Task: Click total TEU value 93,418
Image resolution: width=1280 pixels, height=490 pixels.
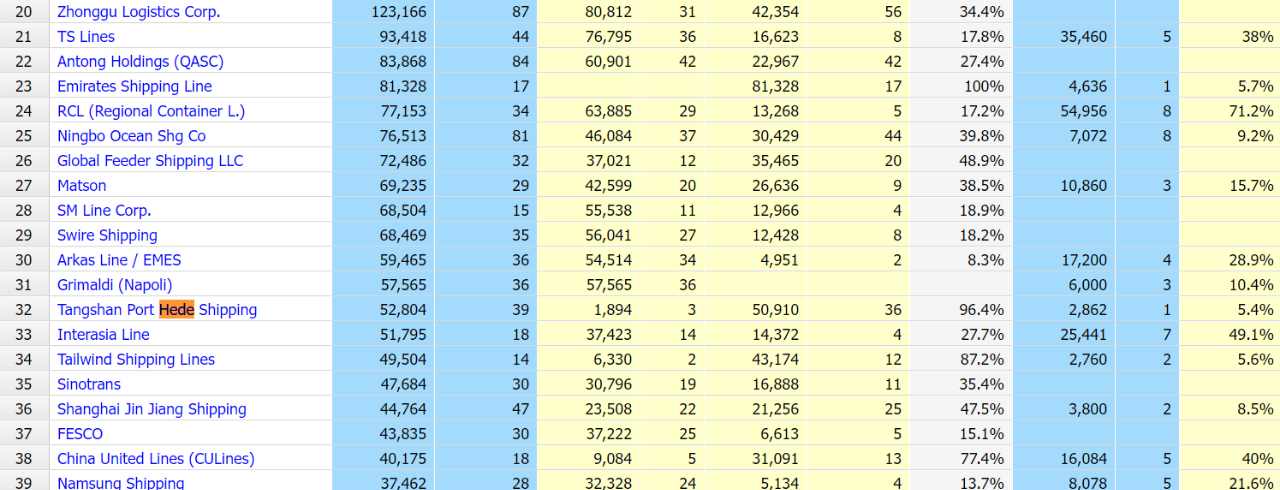Action: [x=402, y=37]
